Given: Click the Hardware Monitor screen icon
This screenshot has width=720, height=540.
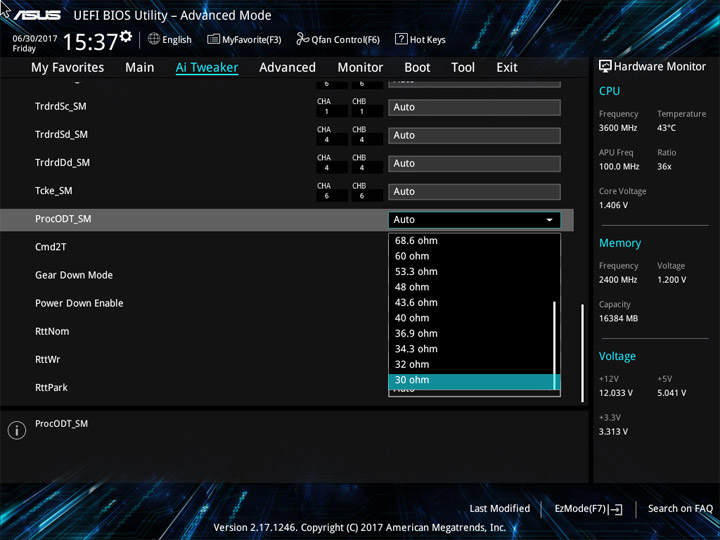Looking at the screenshot, I should [605, 66].
